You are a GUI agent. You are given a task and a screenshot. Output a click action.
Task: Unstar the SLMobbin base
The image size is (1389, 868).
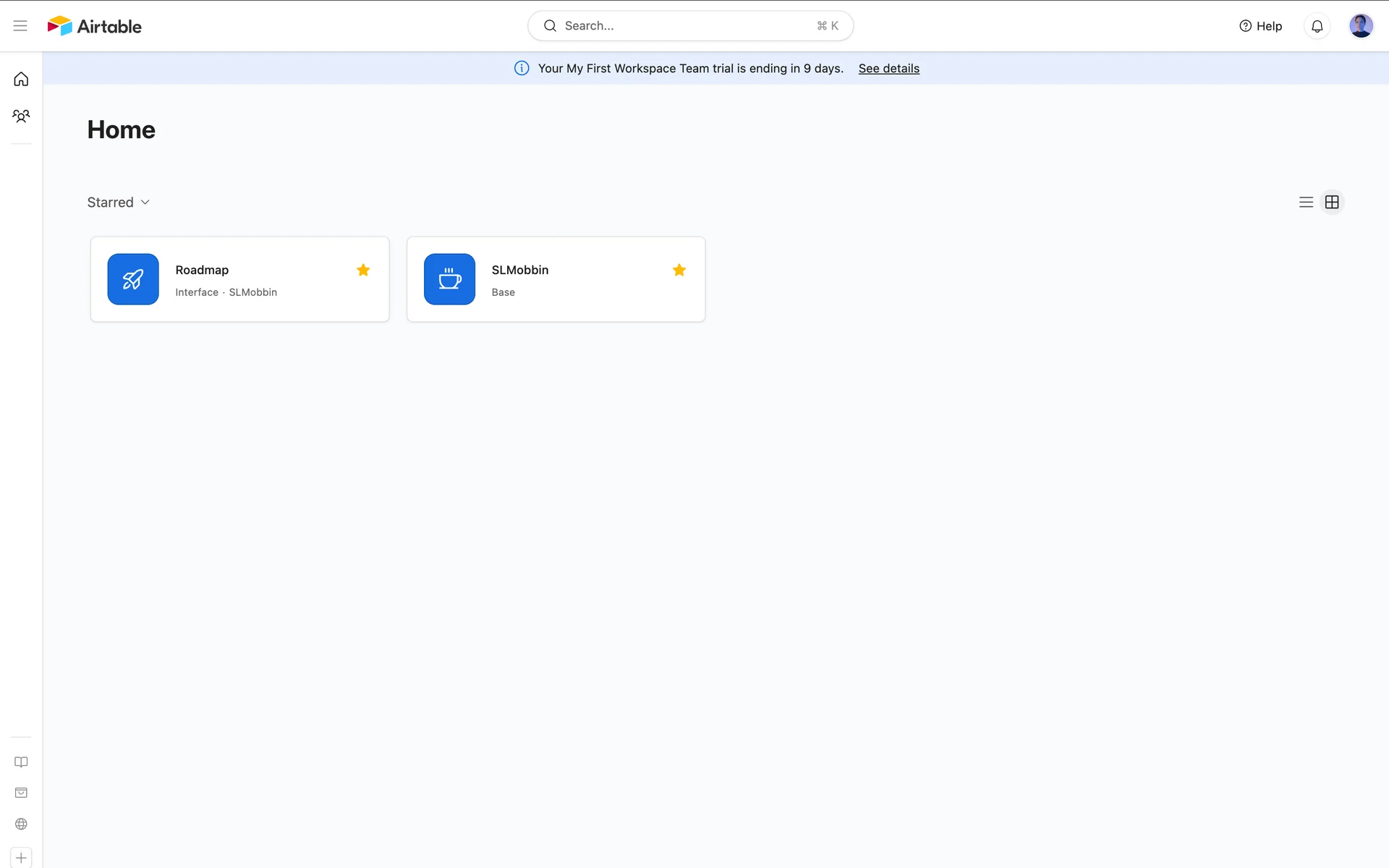point(679,270)
